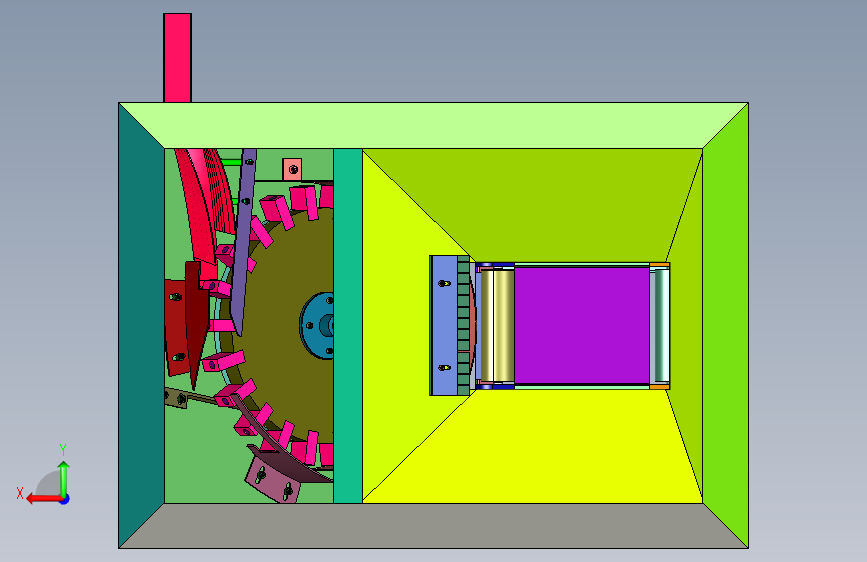This screenshot has height=562, width=867.
Task: Select the blue hub at the disc center
Action: pyautogui.click(x=317, y=326)
